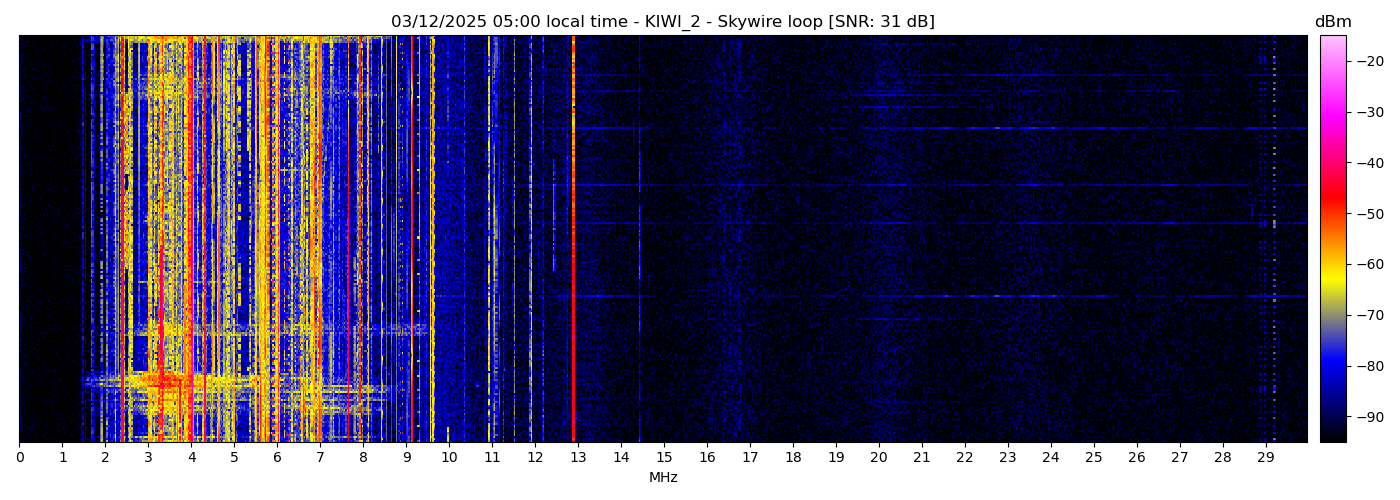Image resolution: width=1400 pixels, height=500 pixels.
Task: Click the x-axis tick label 22
Action: (x=964, y=458)
